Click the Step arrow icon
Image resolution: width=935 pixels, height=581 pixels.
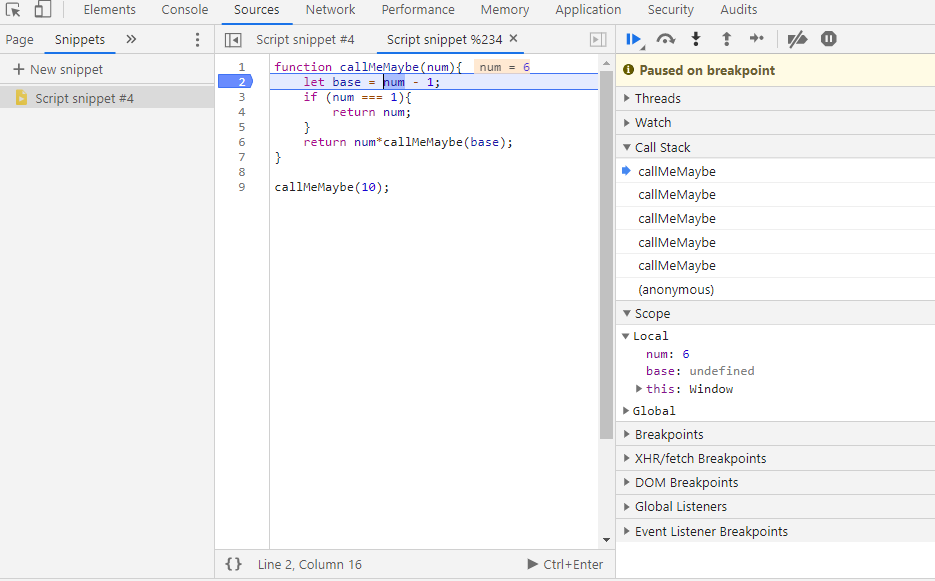[x=757, y=39]
